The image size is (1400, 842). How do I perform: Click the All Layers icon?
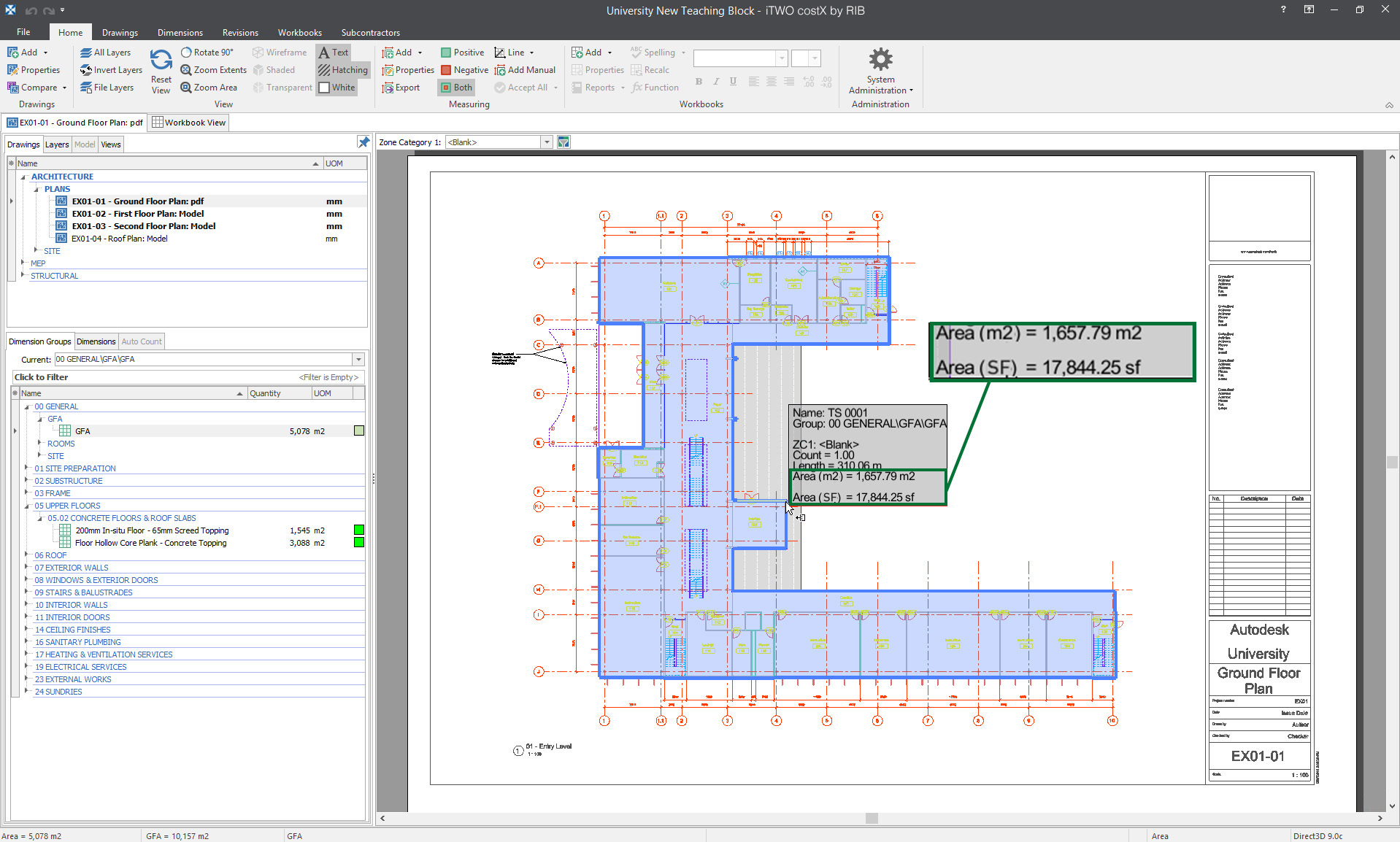[86, 53]
